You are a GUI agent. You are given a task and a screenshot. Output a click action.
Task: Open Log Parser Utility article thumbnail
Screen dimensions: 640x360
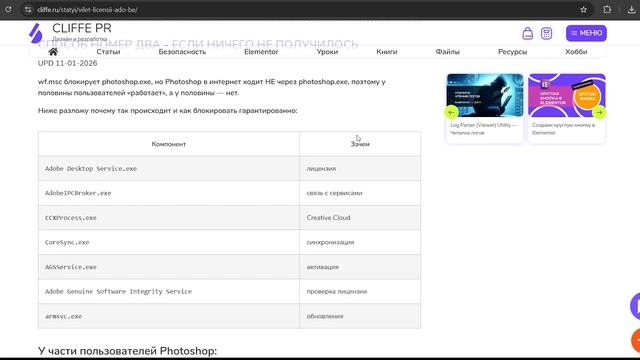(485, 96)
